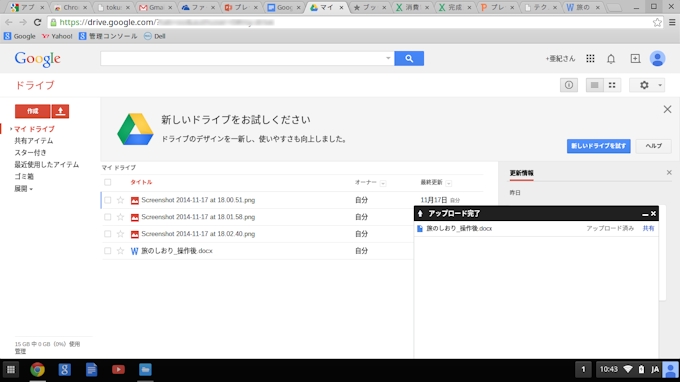This screenshot has height=382, width=680.
Task: Minimize the upload complete panel
Action: (x=645, y=214)
